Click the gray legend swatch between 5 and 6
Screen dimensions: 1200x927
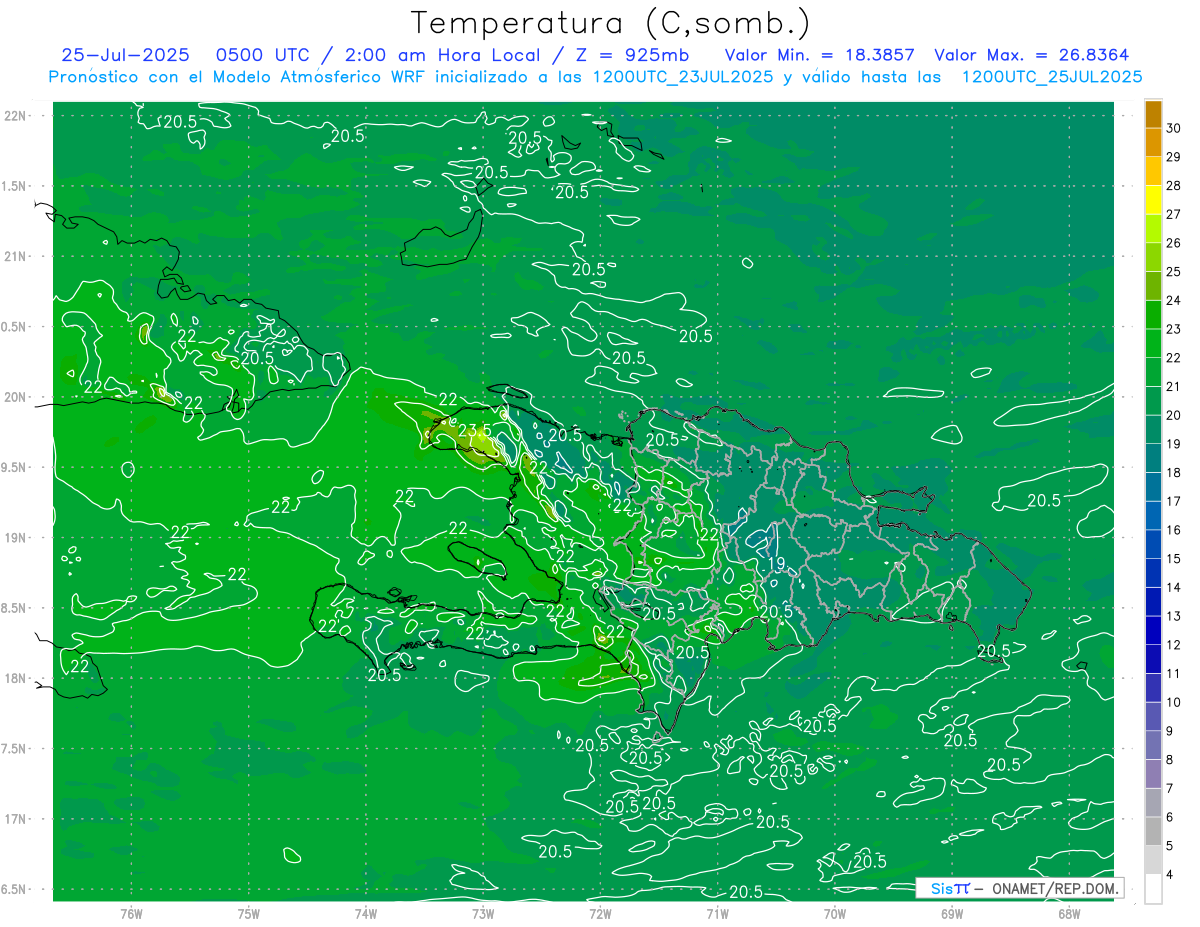coord(1153,831)
